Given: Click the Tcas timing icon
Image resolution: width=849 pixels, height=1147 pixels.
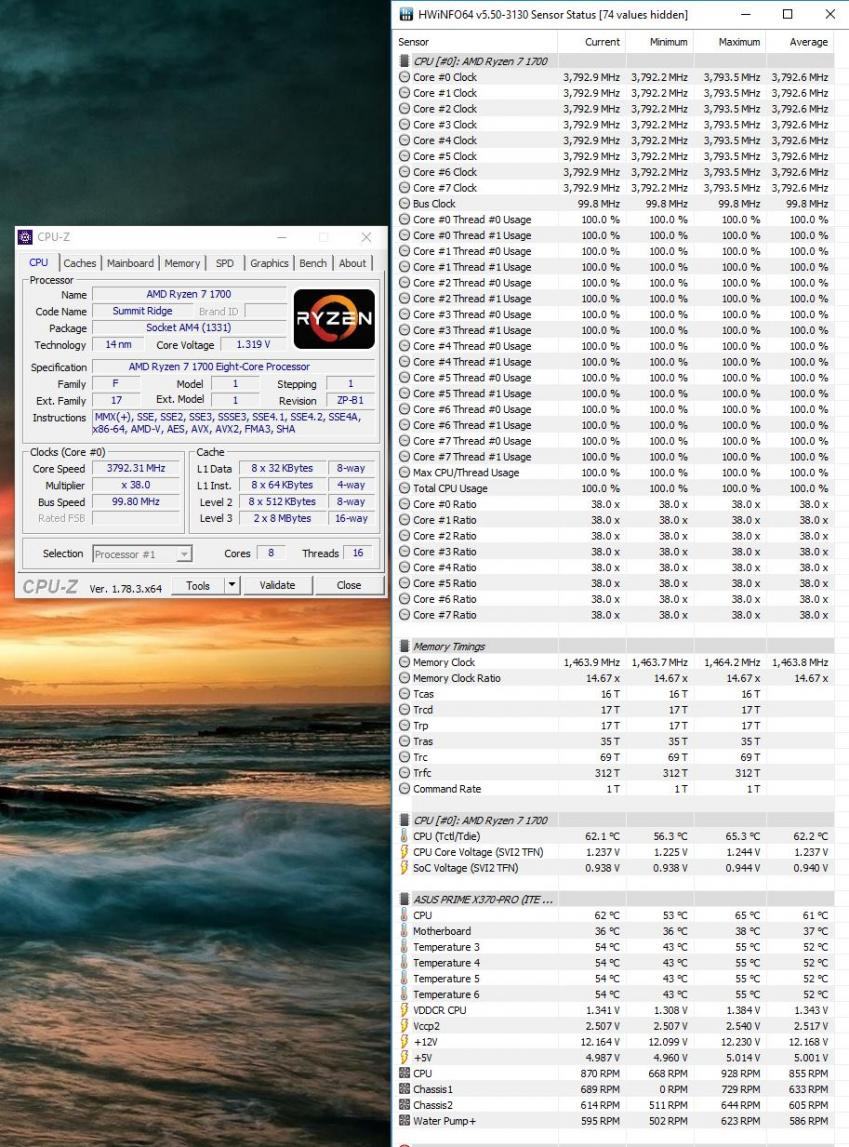Looking at the screenshot, I should click(x=404, y=694).
